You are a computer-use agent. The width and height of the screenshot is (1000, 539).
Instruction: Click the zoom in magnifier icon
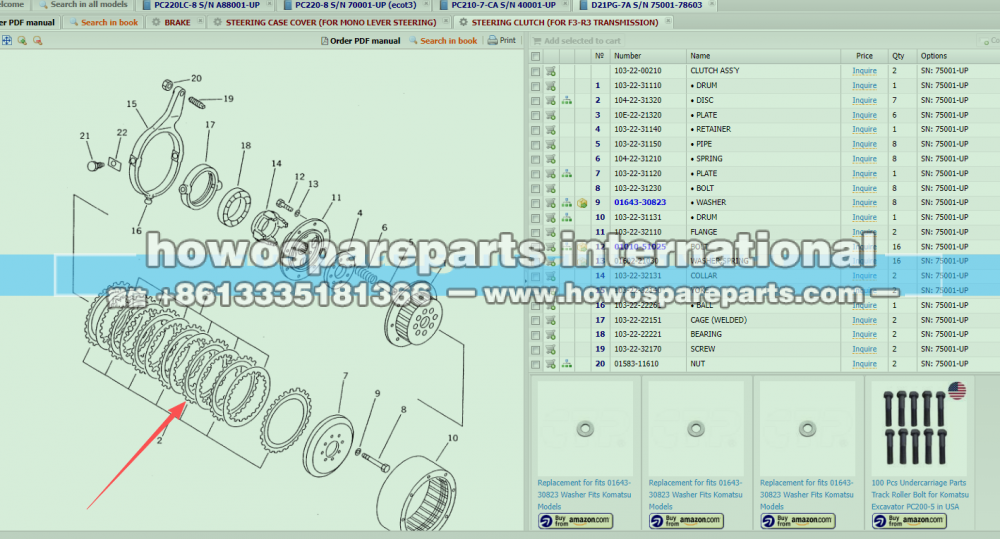pyautogui.click(x=22, y=40)
